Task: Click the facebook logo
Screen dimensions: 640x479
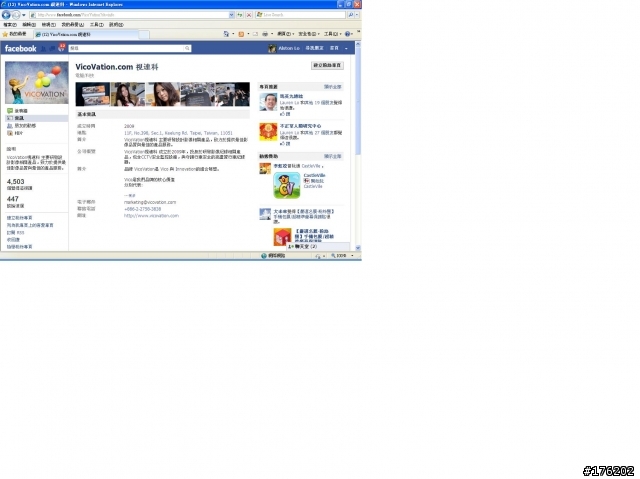Action: tap(20, 49)
